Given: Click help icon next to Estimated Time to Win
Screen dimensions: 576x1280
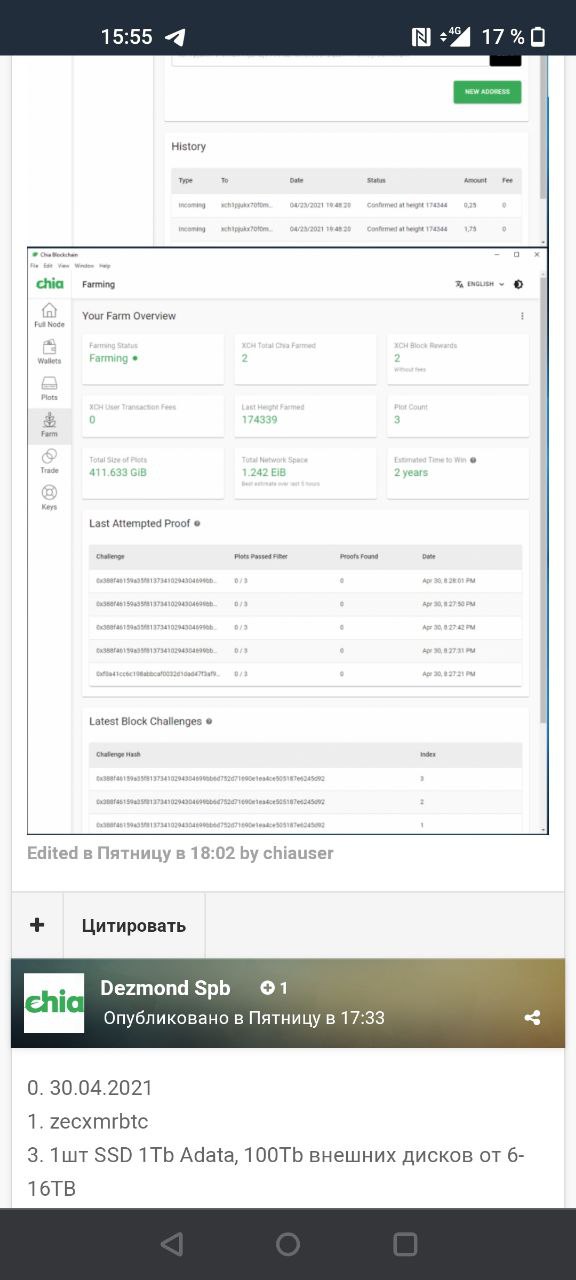Looking at the screenshot, I should pyautogui.click(x=473, y=460).
